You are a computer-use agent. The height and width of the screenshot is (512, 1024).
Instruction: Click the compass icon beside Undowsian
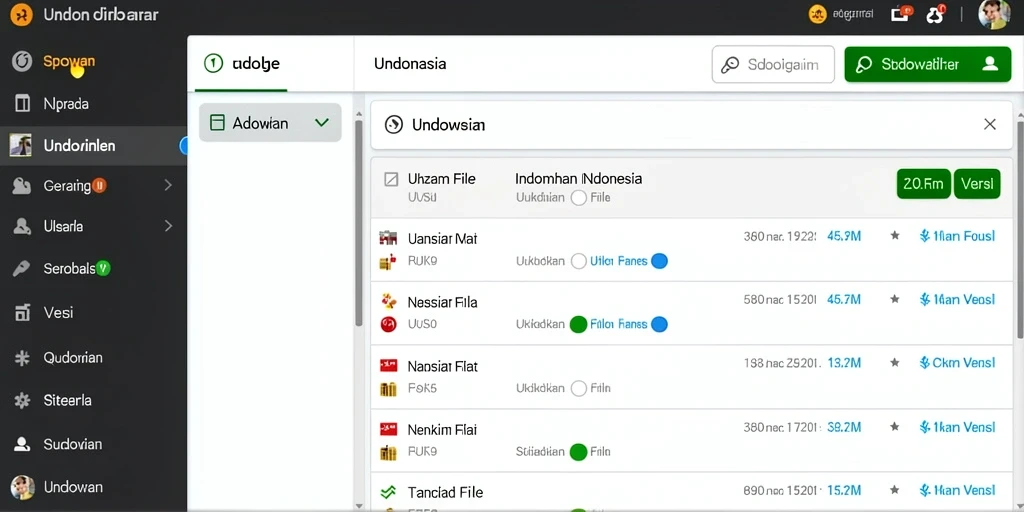[x=394, y=125]
